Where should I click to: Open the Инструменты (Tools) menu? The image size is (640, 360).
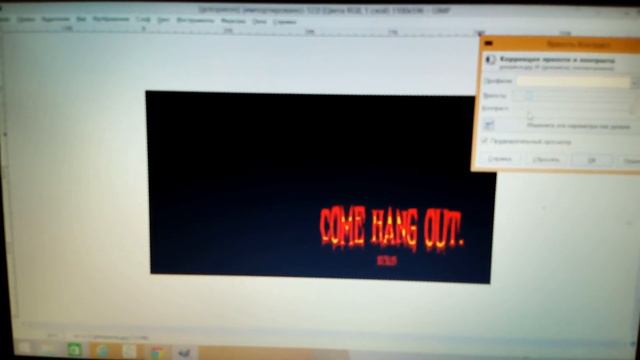[x=195, y=20]
